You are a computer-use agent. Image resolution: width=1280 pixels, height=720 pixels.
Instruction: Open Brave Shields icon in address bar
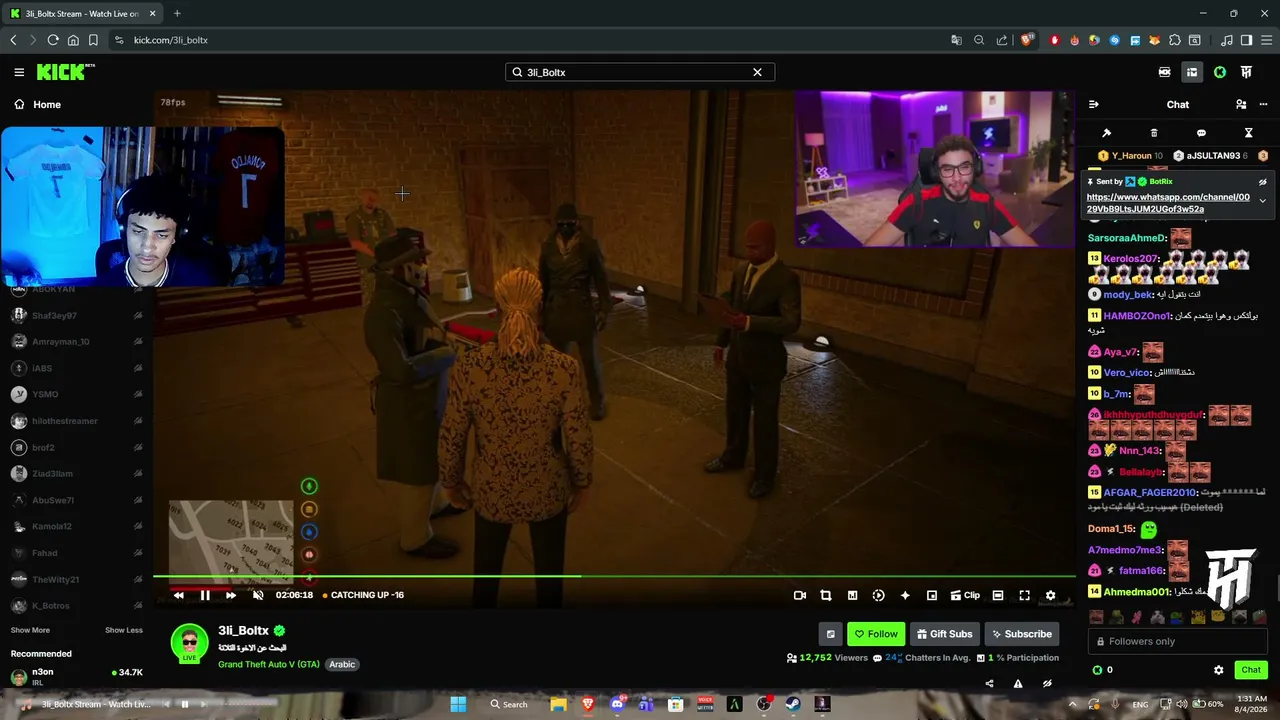point(1027,40)
